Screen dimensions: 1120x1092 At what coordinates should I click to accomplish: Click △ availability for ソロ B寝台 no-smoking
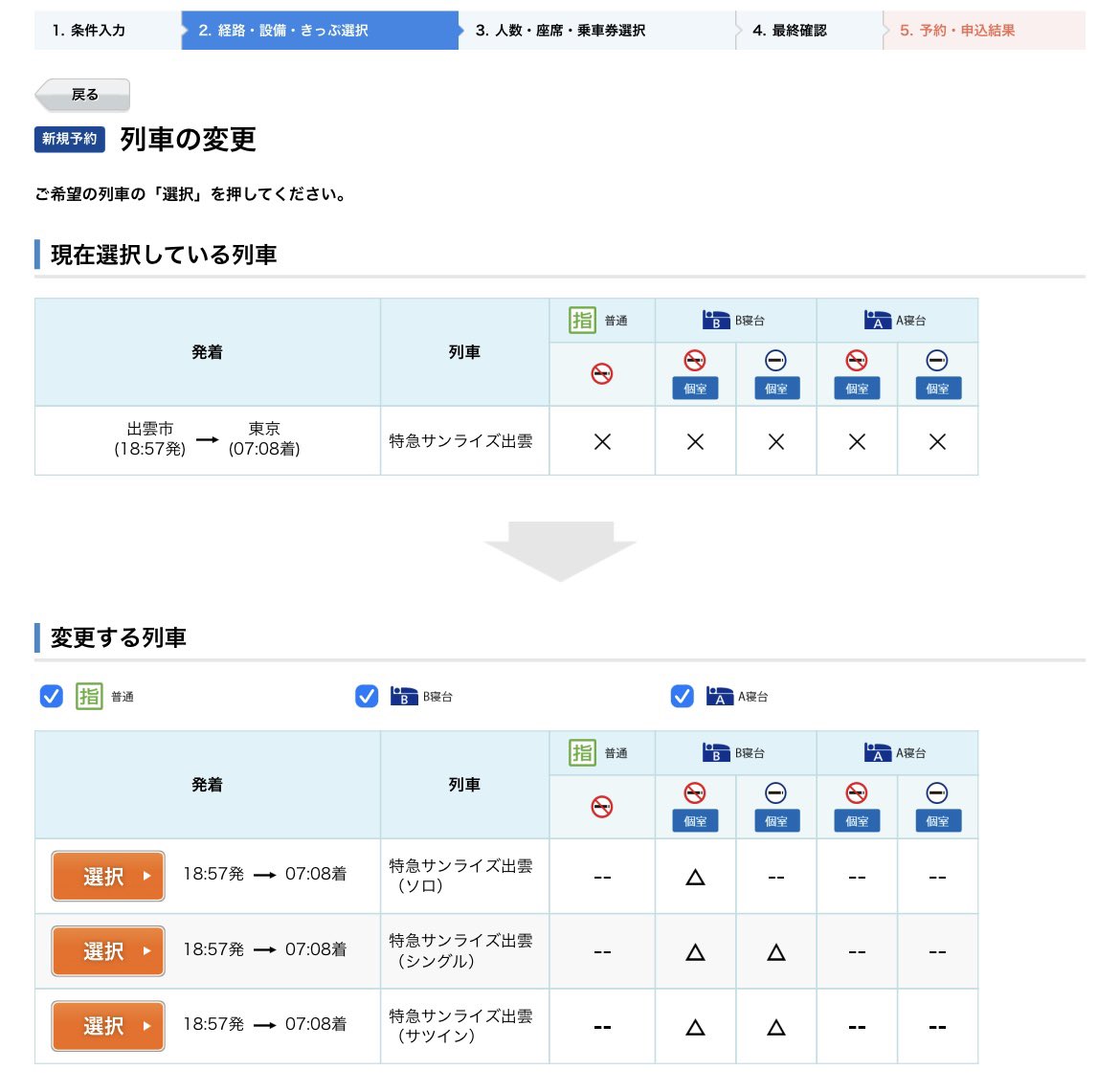(695, 877)
